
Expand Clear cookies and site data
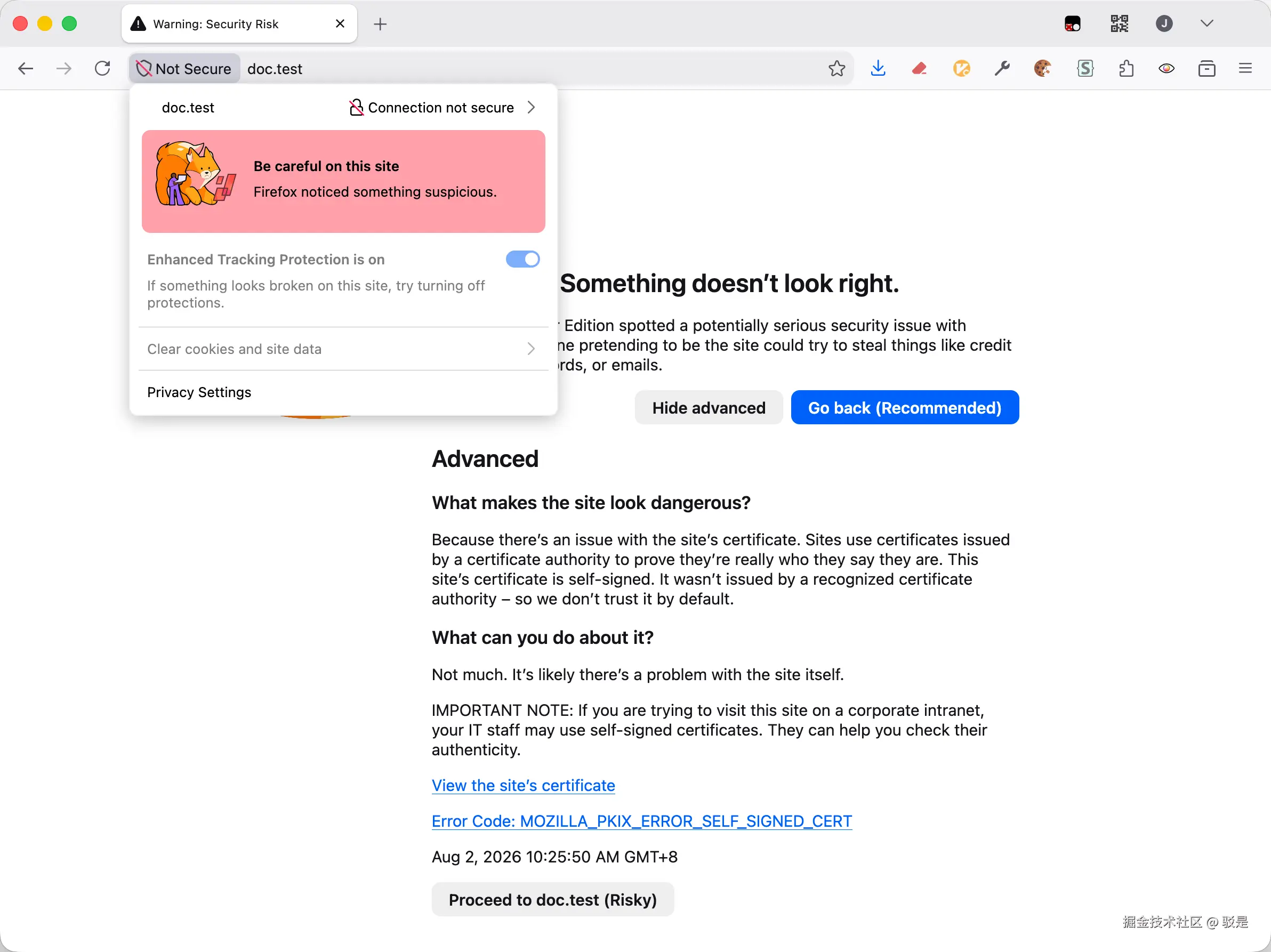pos(342,349)
